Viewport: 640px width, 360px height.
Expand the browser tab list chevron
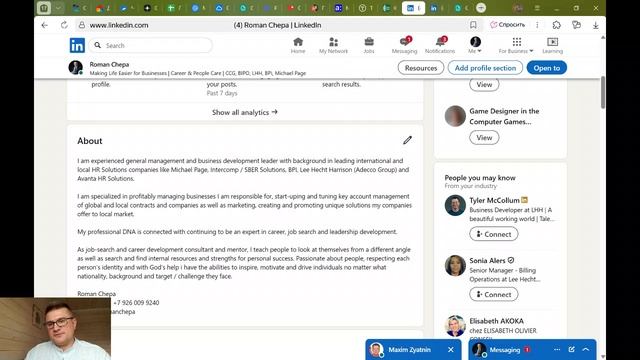pyautogui.click(x=58, y=8)
